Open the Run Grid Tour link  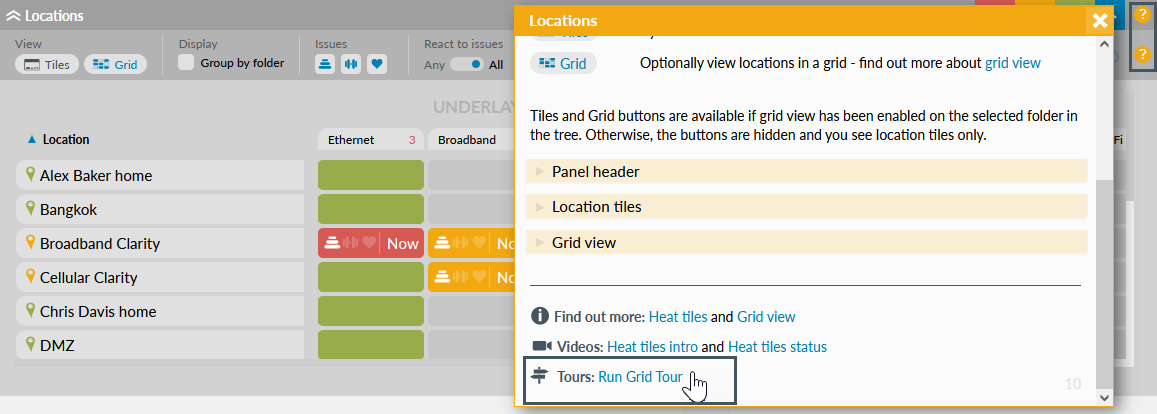tap(640, 377)
